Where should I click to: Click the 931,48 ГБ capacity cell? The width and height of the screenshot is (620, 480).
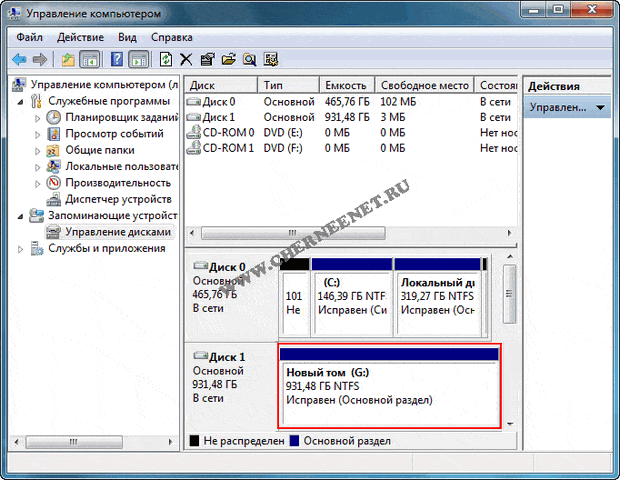point(347,117)
